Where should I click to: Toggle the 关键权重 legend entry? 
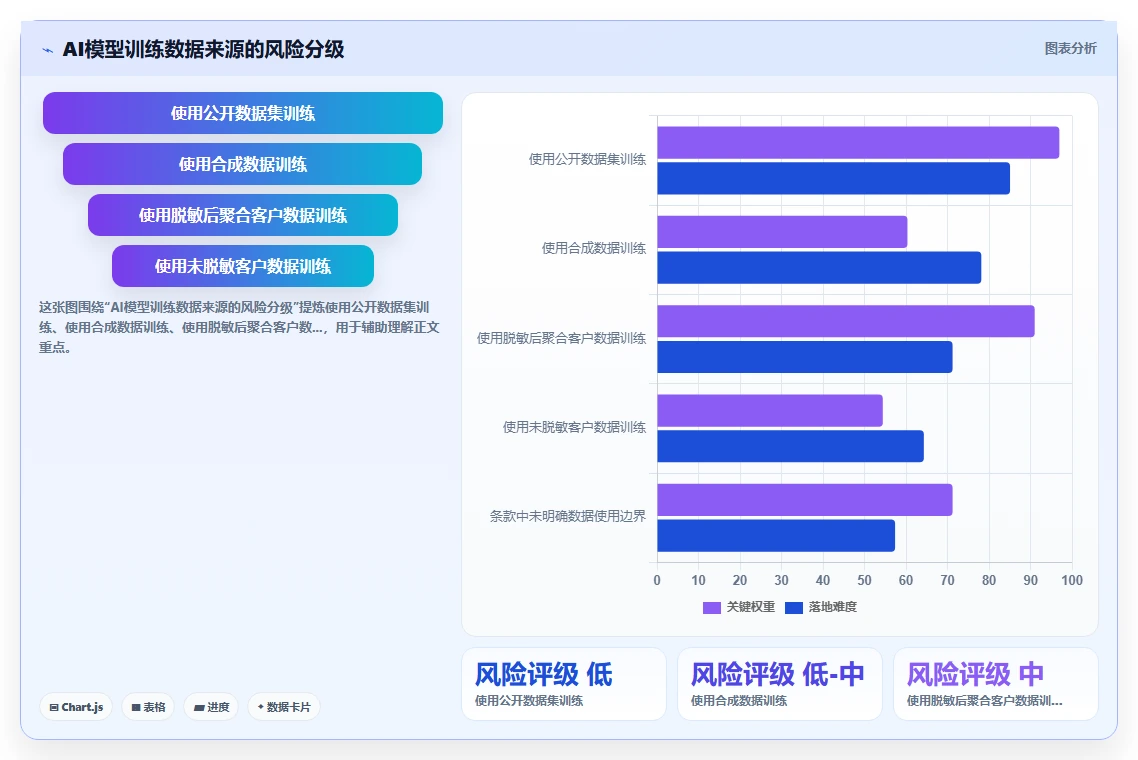[739, 607]
